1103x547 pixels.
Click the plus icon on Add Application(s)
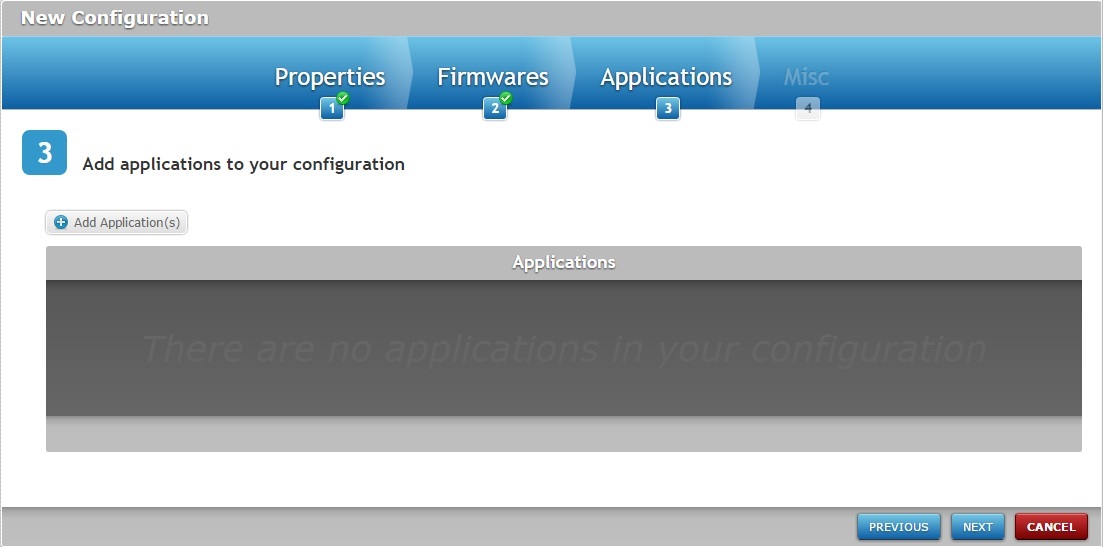[x=61, y=222]
